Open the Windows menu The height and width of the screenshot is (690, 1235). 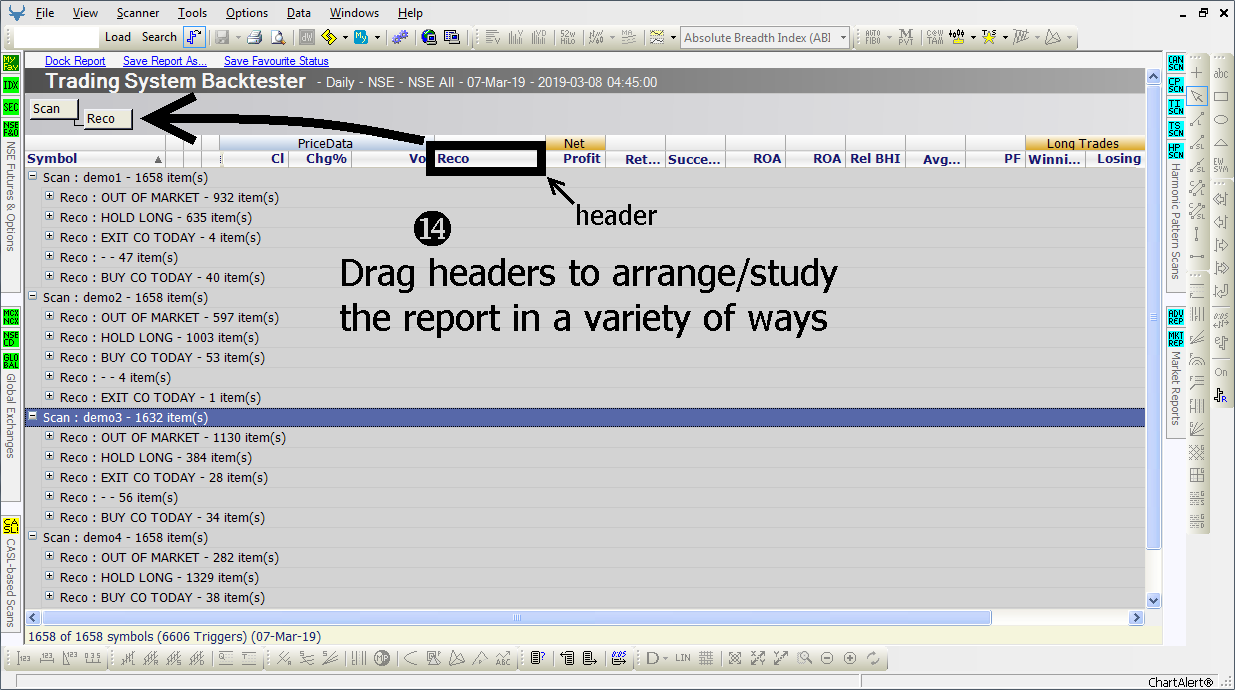[354, 13]
